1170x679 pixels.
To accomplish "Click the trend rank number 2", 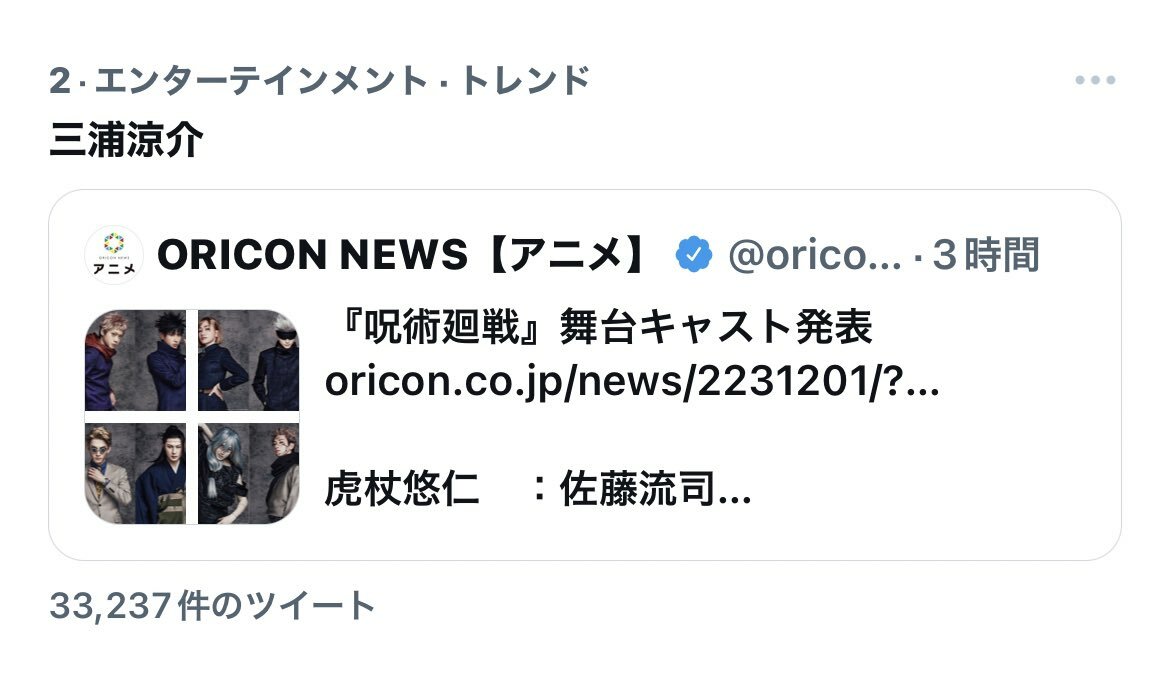I will (60, 81).
